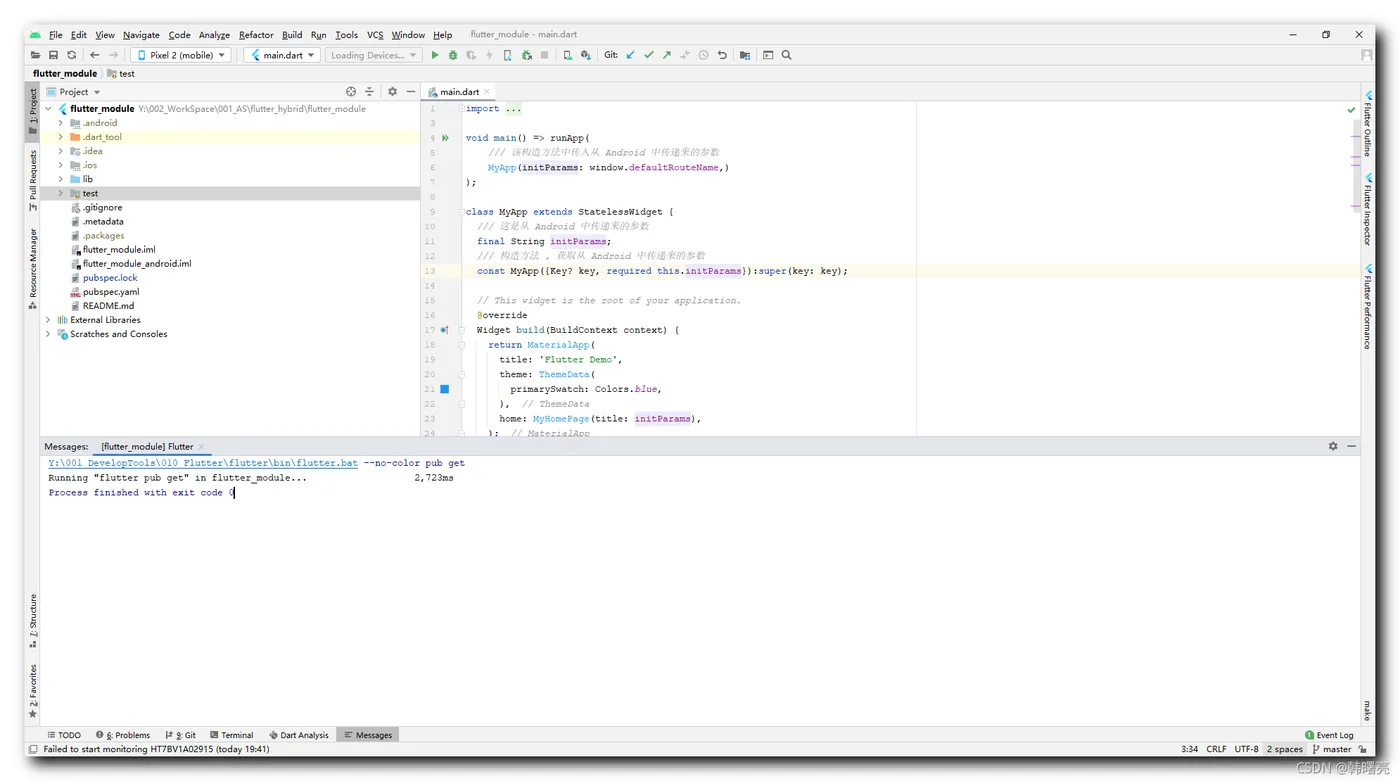
Task: Open the Loading Devices dropdown
Action: [x=373, y=55]
